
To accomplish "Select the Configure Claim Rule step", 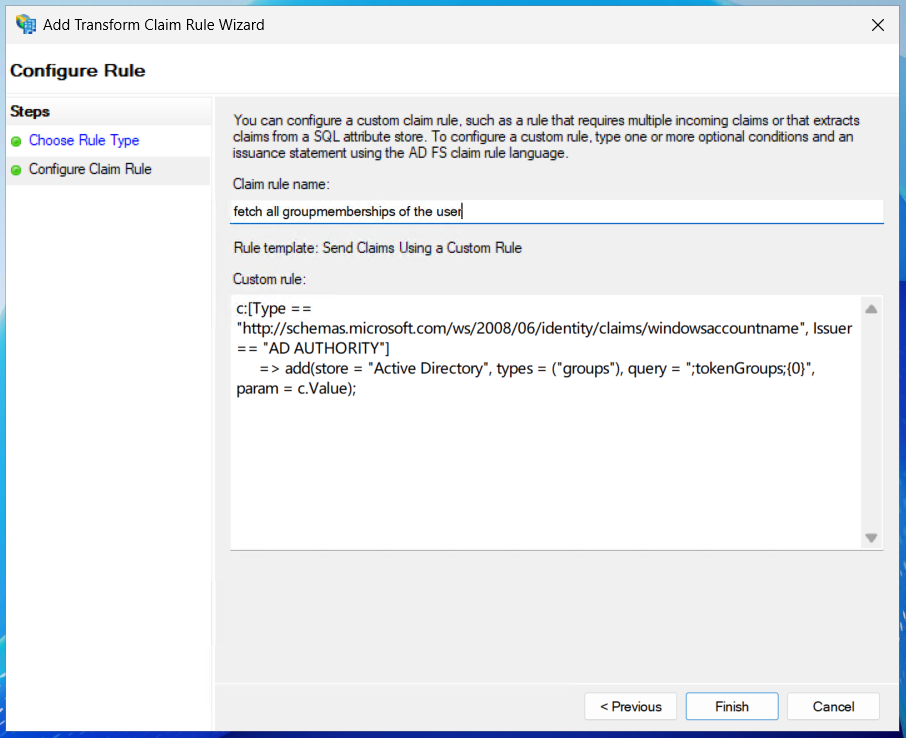I will [90, 169].
